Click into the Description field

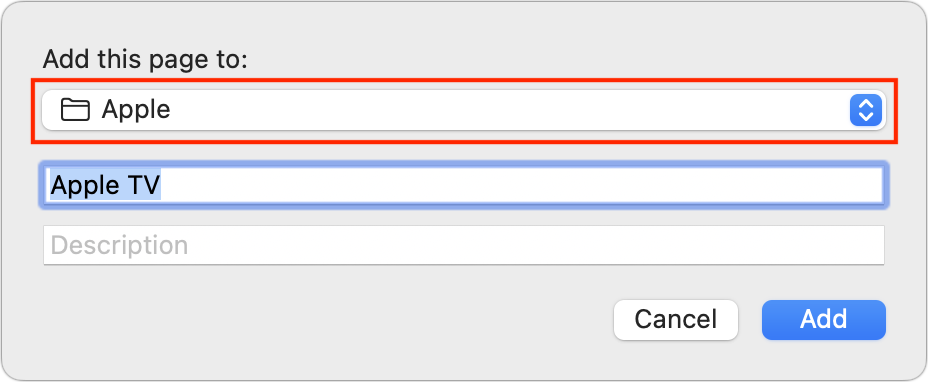[x=464, y=245]
